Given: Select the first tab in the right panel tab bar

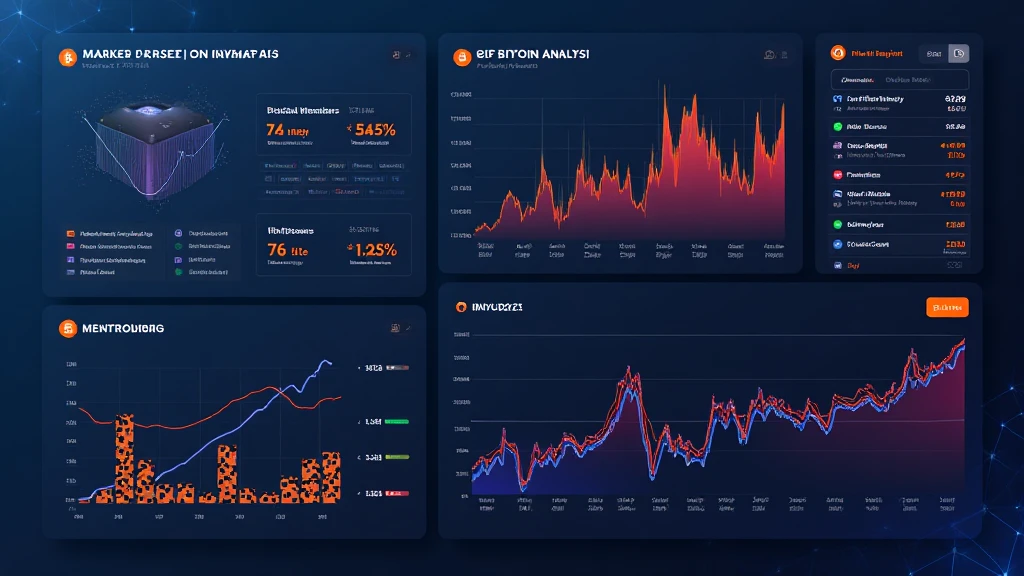Looking at the screenshot, I should [x=858, y=80].
